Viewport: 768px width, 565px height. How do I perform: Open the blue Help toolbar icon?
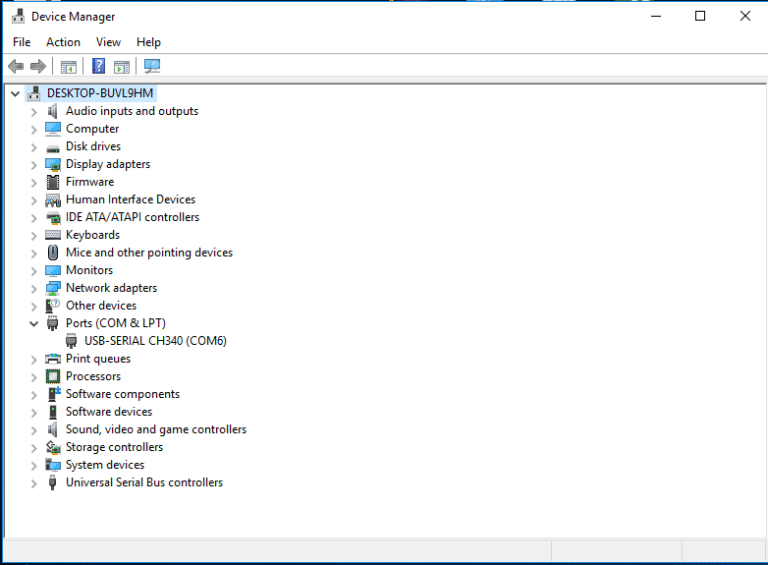(98, 67)
